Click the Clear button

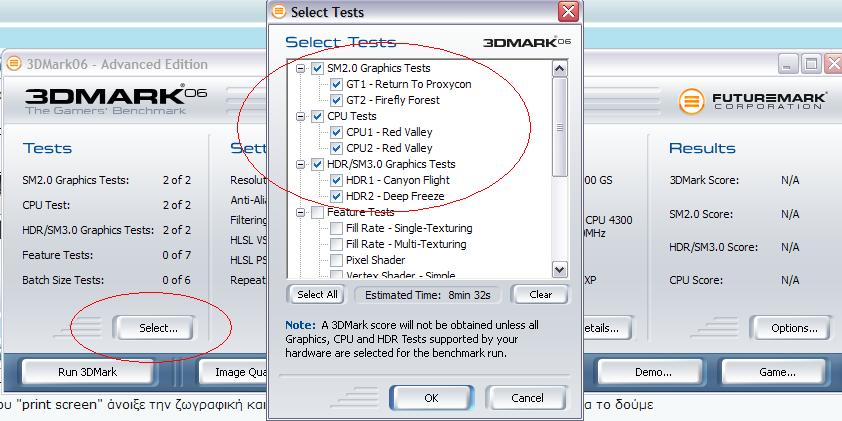pos(540,295)
